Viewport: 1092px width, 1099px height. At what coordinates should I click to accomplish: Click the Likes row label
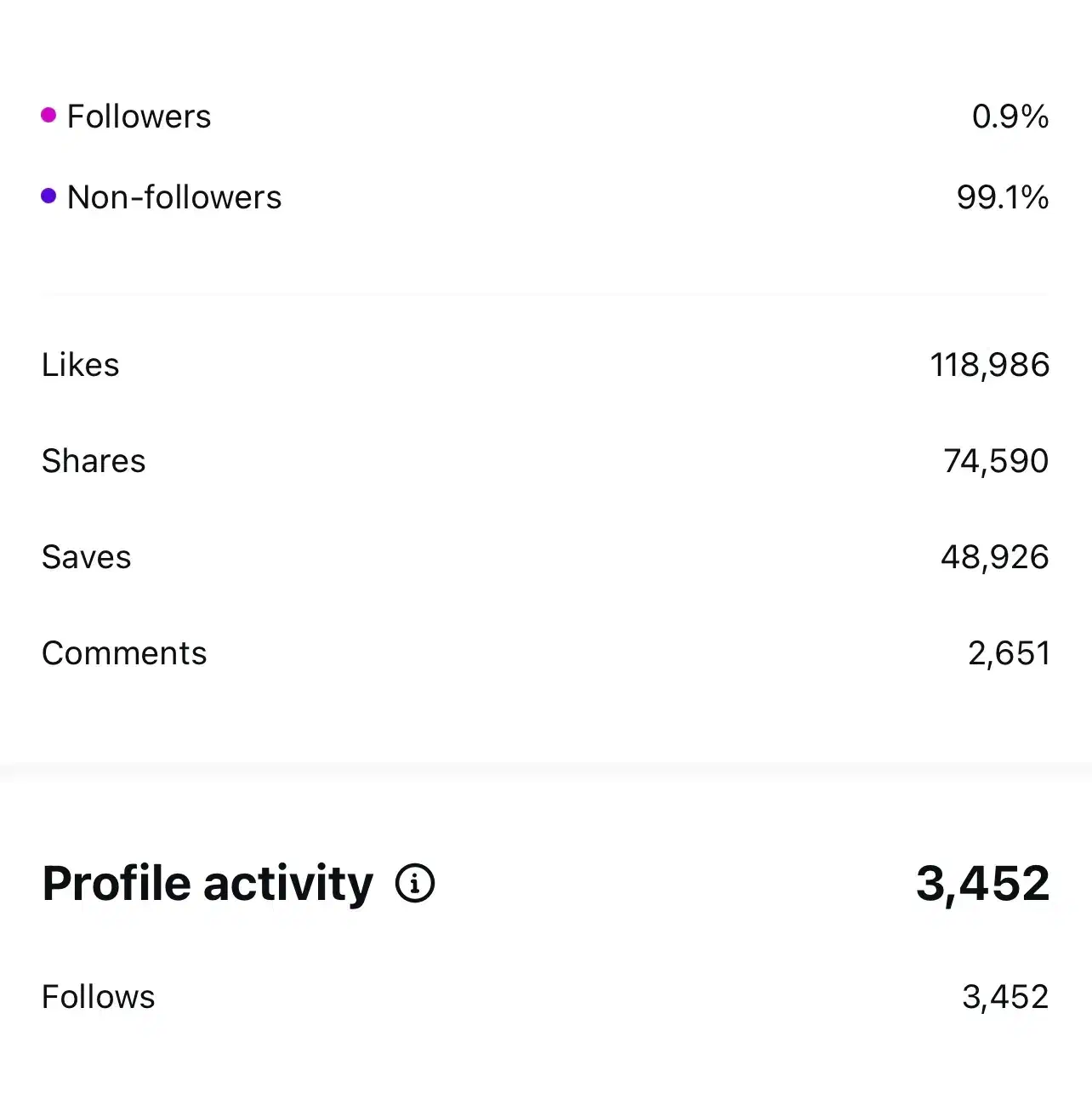(81, 365)
